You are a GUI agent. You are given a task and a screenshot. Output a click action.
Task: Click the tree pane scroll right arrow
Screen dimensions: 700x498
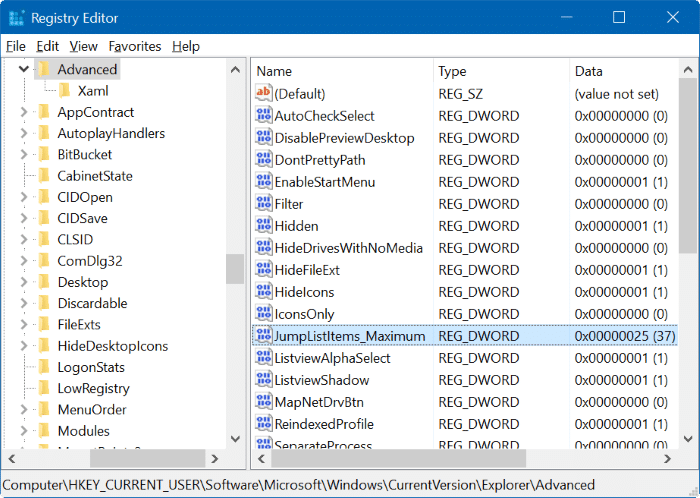point(215,458)
